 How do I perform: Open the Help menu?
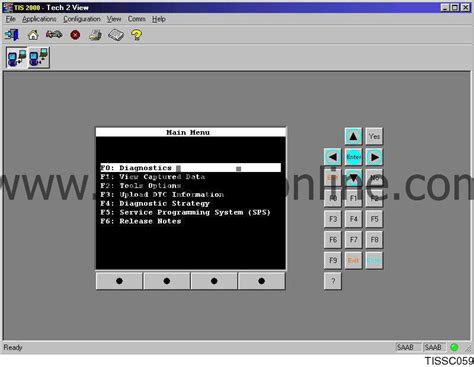159,19
